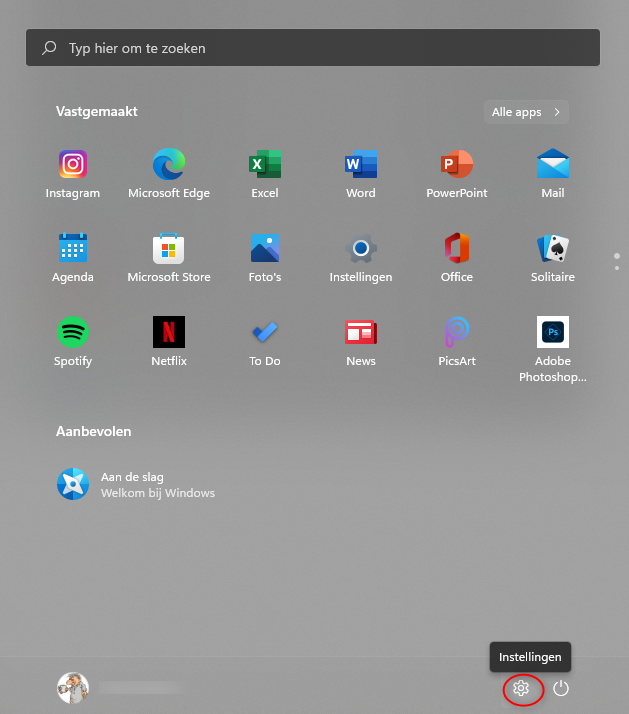Go to next pinned page via lower dot
This screenshot has height=714, width=629.
(x=617, y=268)
